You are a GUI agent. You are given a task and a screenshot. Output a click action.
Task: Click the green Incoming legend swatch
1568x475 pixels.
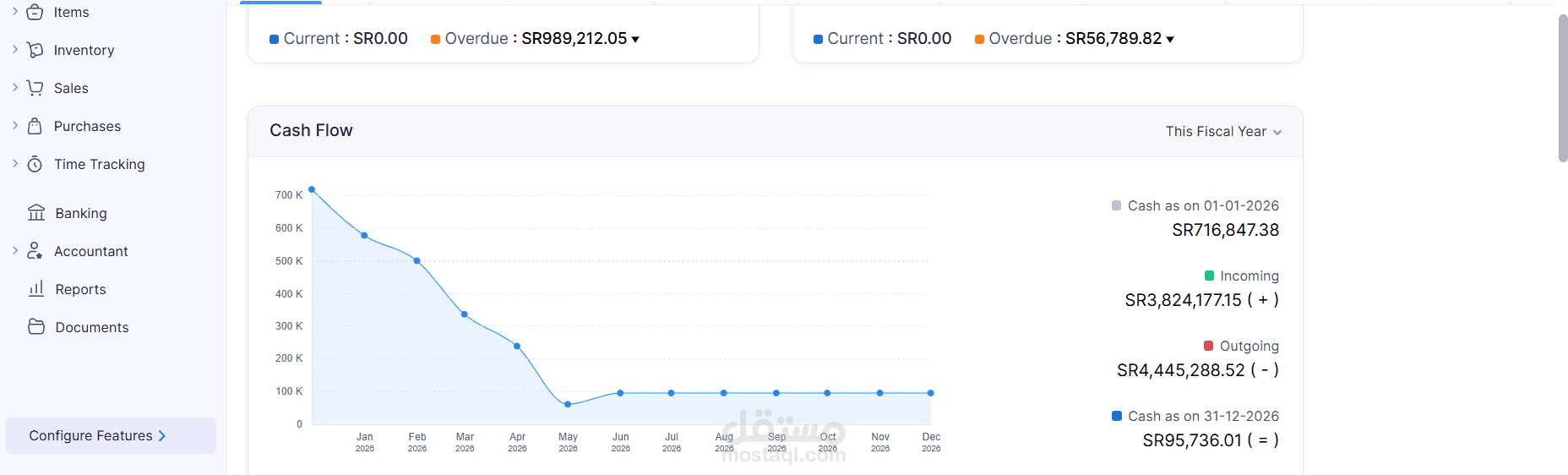pos(1209,276)
